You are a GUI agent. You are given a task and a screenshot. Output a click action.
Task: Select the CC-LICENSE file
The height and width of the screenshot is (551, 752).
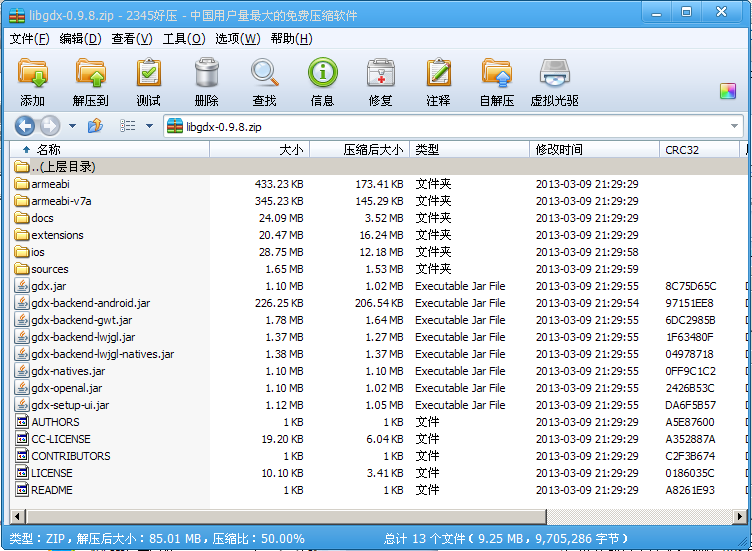[61, 439]
